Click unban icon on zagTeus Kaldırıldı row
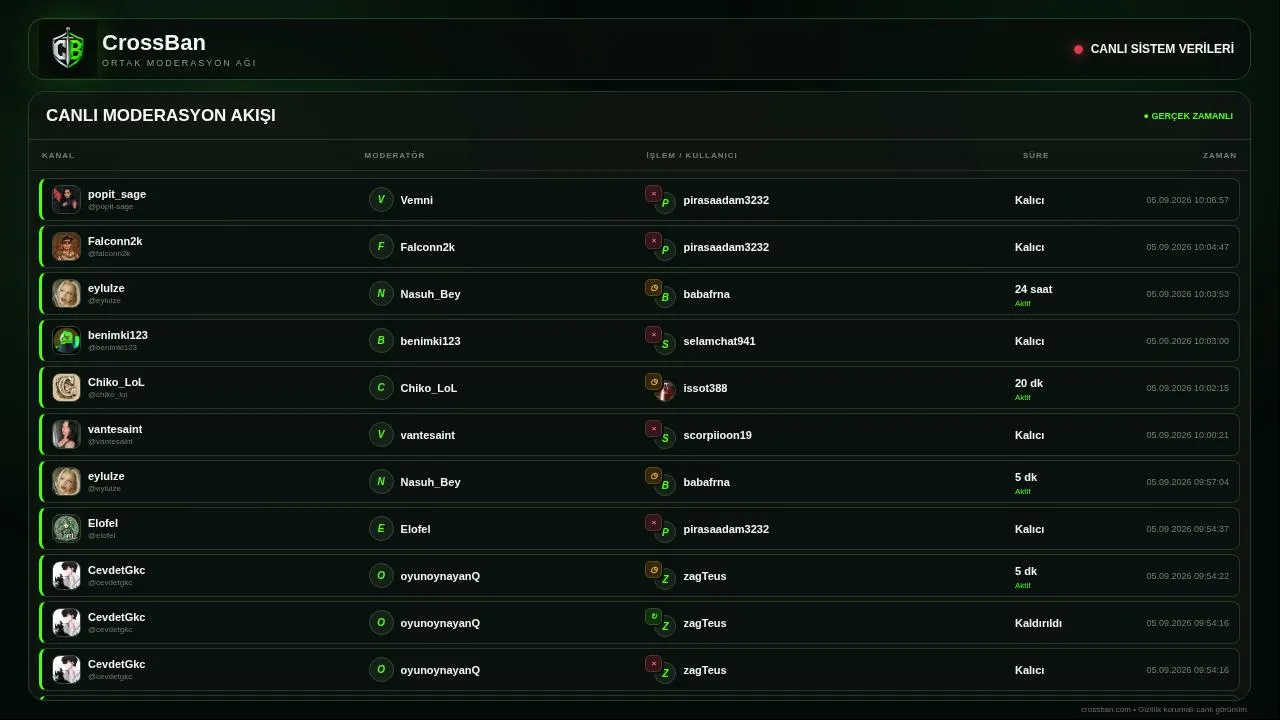Viewport: 1280px width, 720px height. [653, 617]
